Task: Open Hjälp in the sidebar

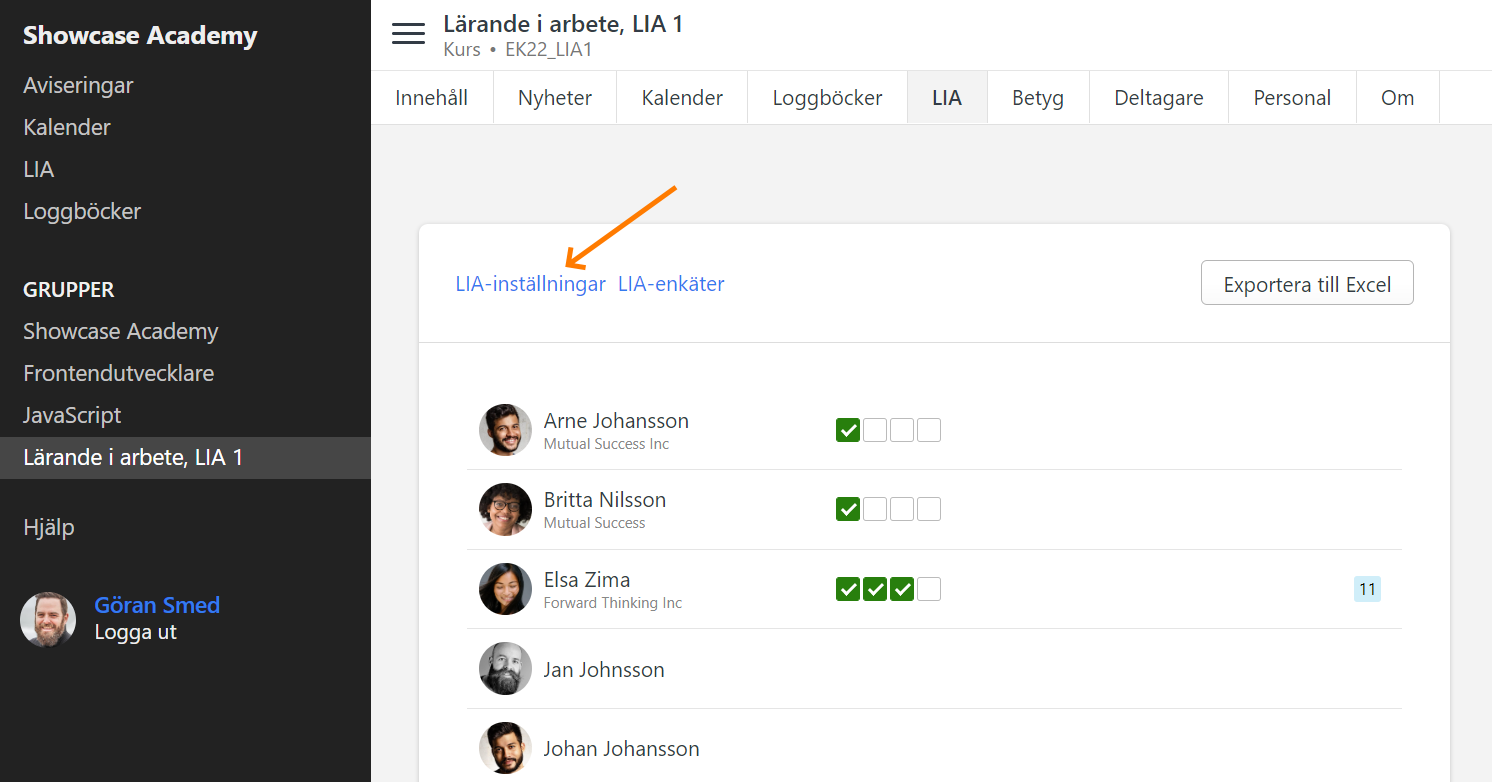Action: click(x=49, y=527)
